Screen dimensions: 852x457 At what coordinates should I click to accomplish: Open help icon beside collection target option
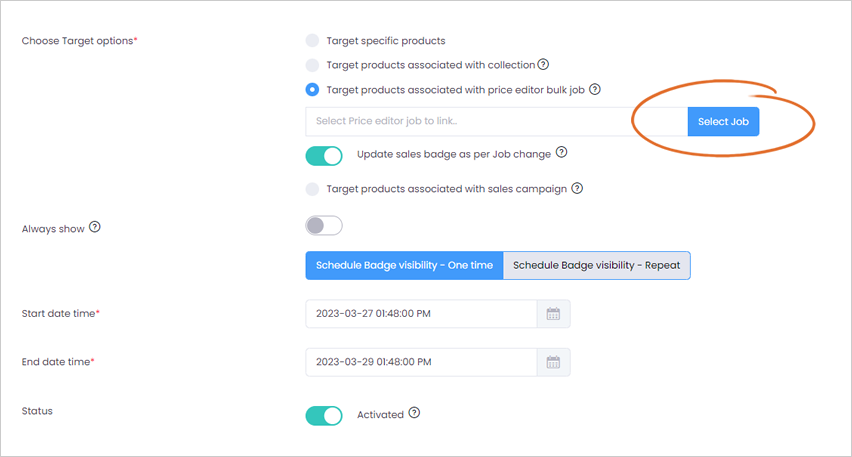point(543,65)
